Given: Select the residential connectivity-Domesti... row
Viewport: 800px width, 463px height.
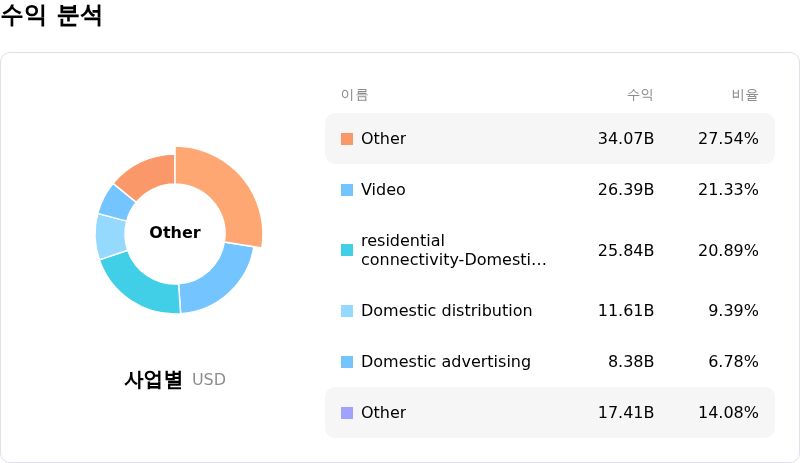Looking at the screenshot, I should tap(549, 250).
